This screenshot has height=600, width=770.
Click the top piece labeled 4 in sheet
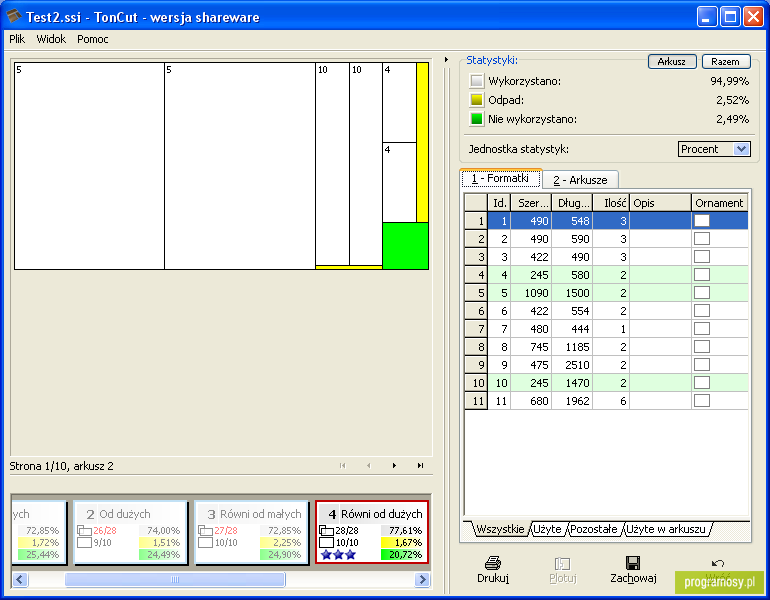click(x=399, y=103)
